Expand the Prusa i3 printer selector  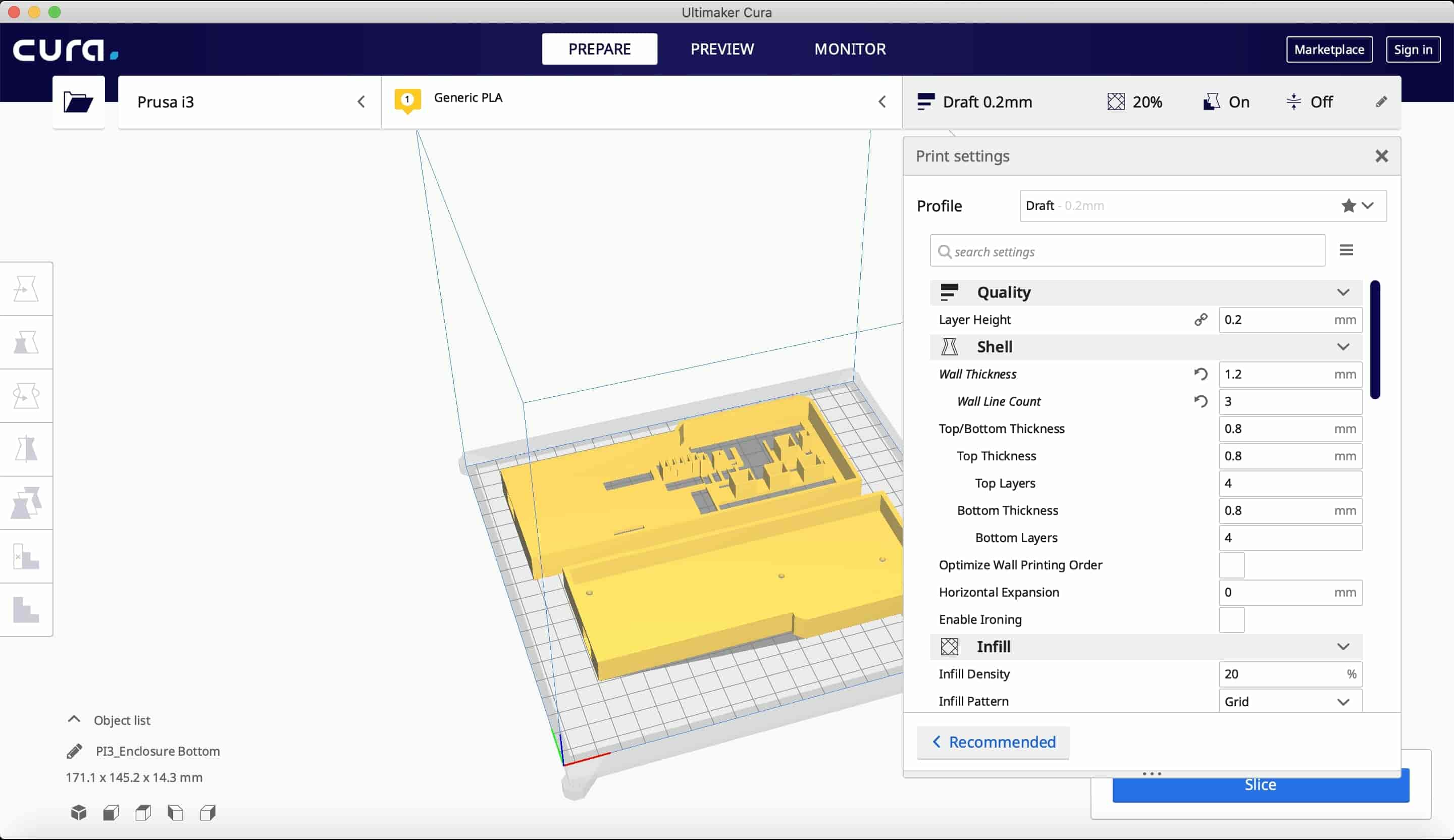tap(249, 102)
